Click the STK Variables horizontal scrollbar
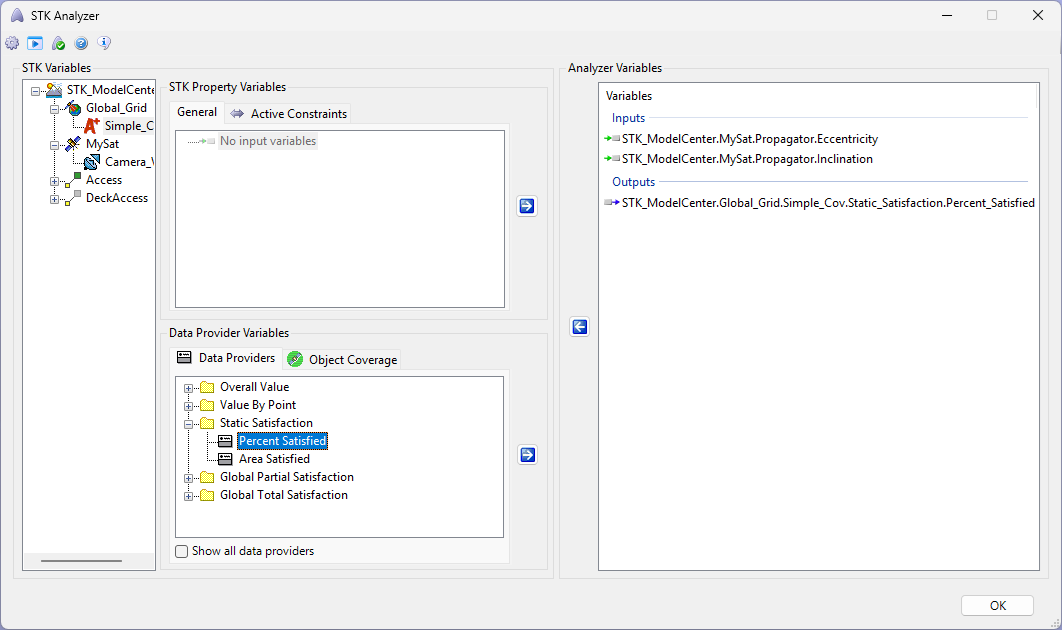Screen dimensions: 1062x630 coord(81,561)
